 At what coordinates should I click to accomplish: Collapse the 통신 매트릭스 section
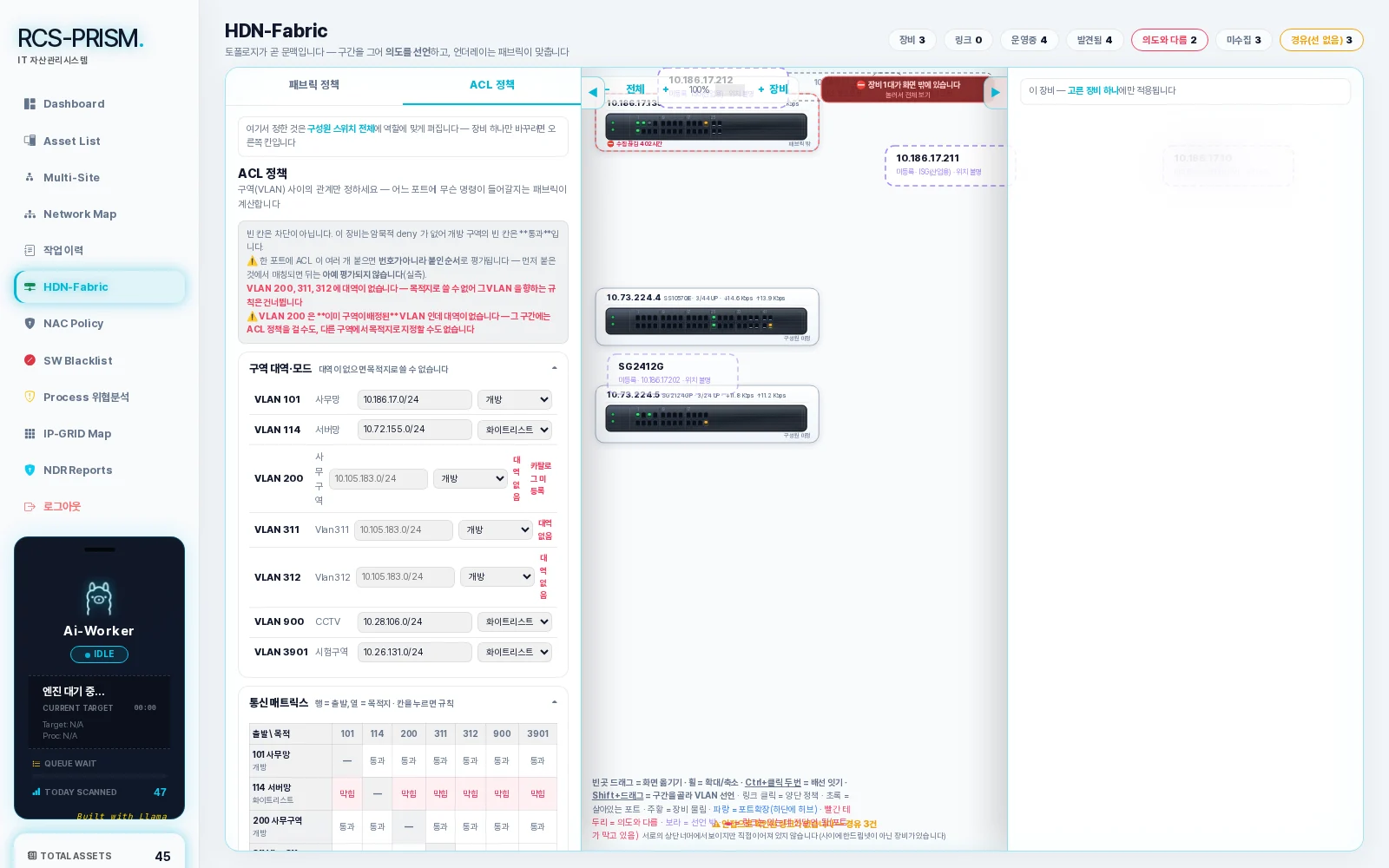click(554, 703)
